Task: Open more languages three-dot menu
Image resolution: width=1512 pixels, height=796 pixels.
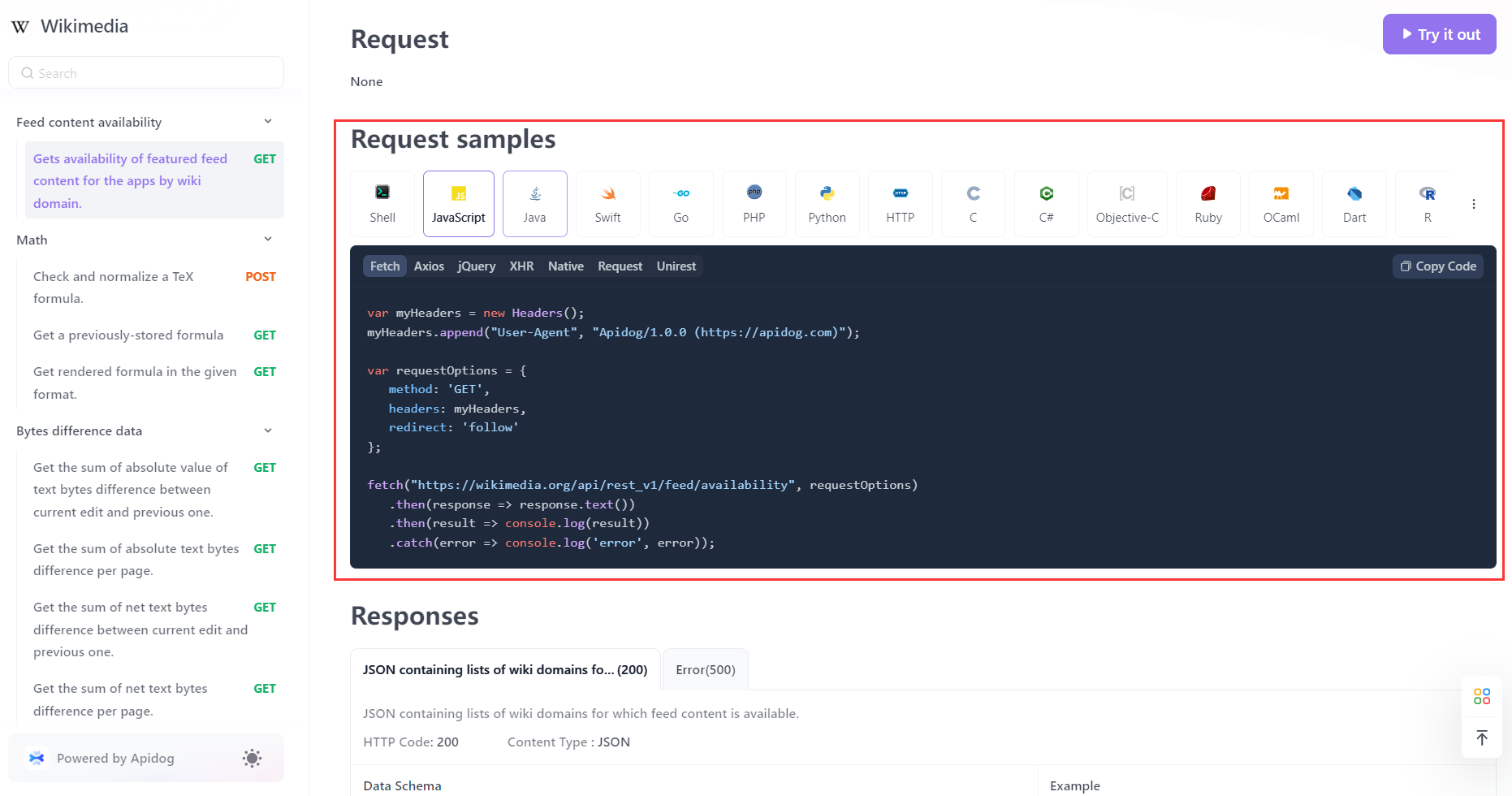Action: (1474, 204)
